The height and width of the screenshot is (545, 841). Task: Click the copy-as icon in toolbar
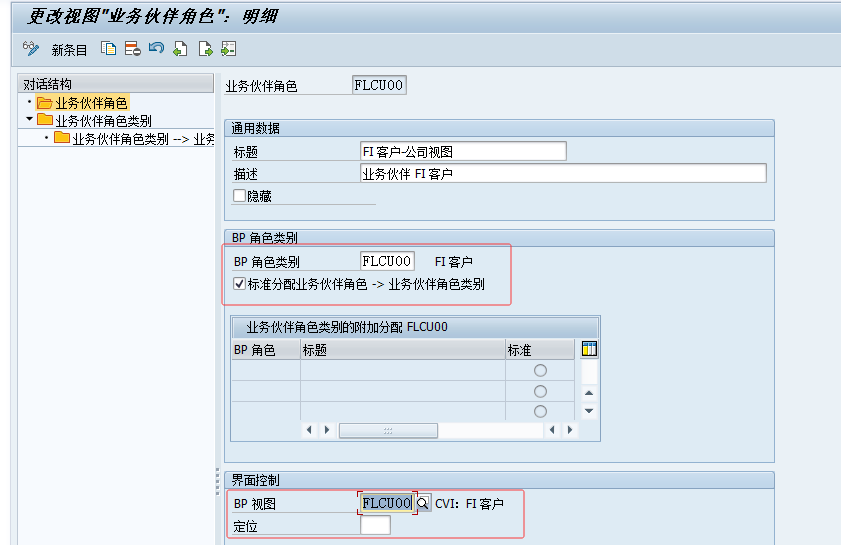(109, 49)
